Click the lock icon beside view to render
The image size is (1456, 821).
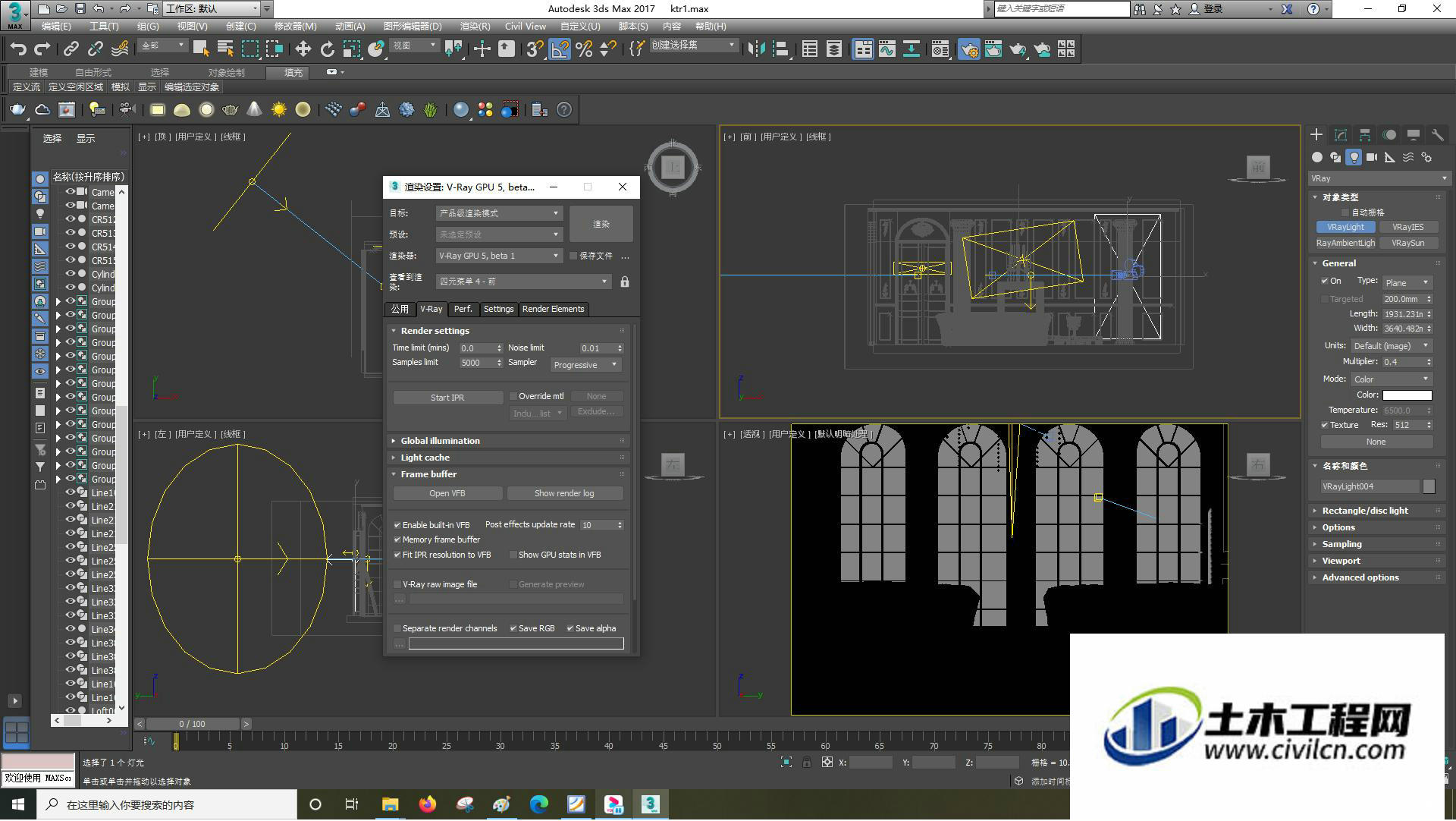coord(624,282)
